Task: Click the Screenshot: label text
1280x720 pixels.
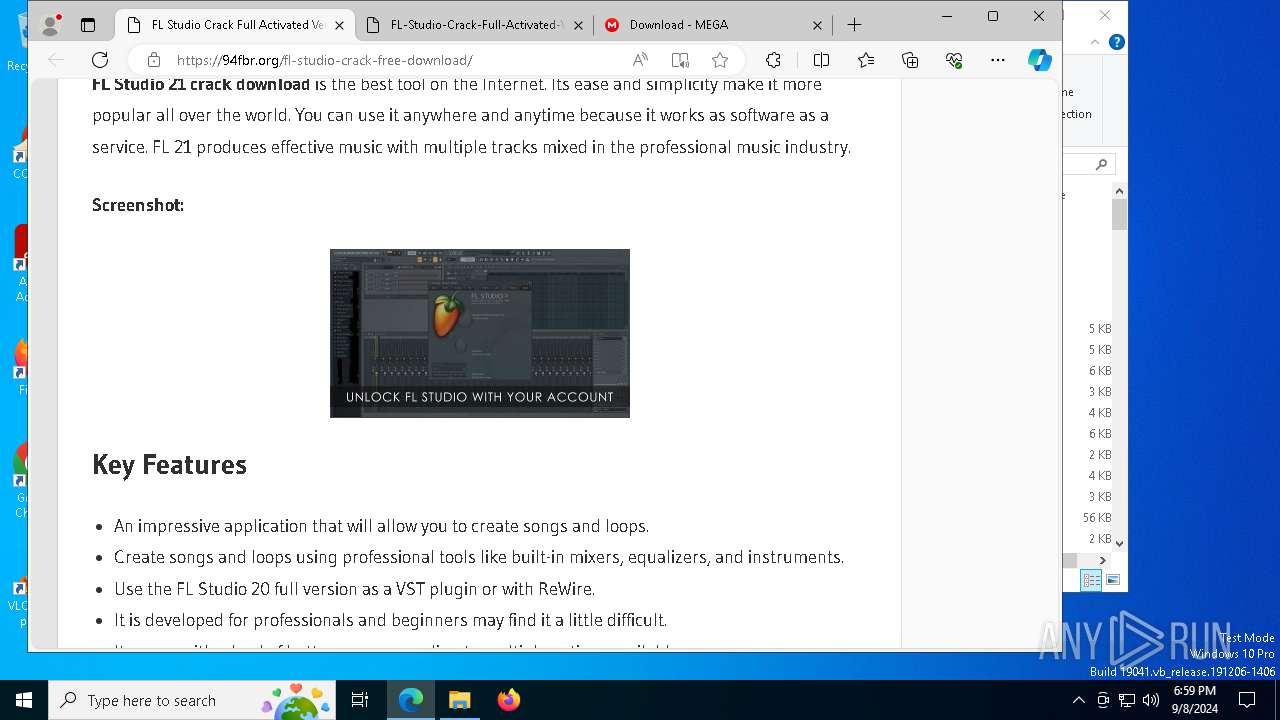Action: [138, 205]
